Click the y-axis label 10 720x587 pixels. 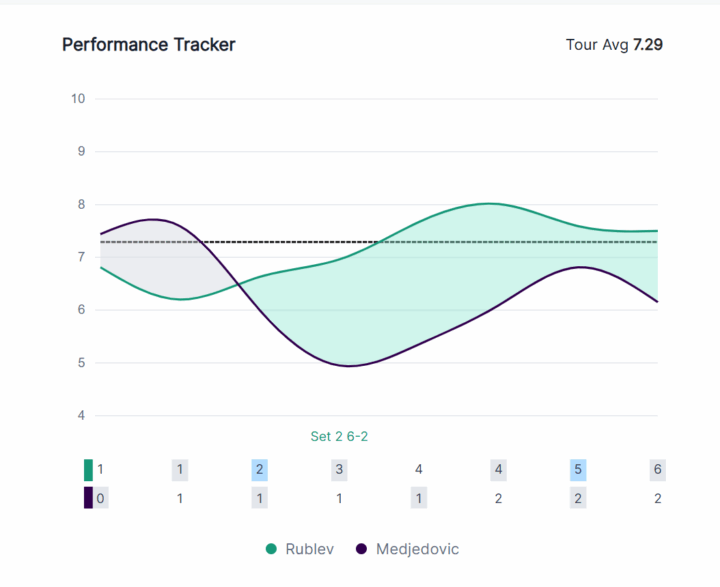point(78,99)
